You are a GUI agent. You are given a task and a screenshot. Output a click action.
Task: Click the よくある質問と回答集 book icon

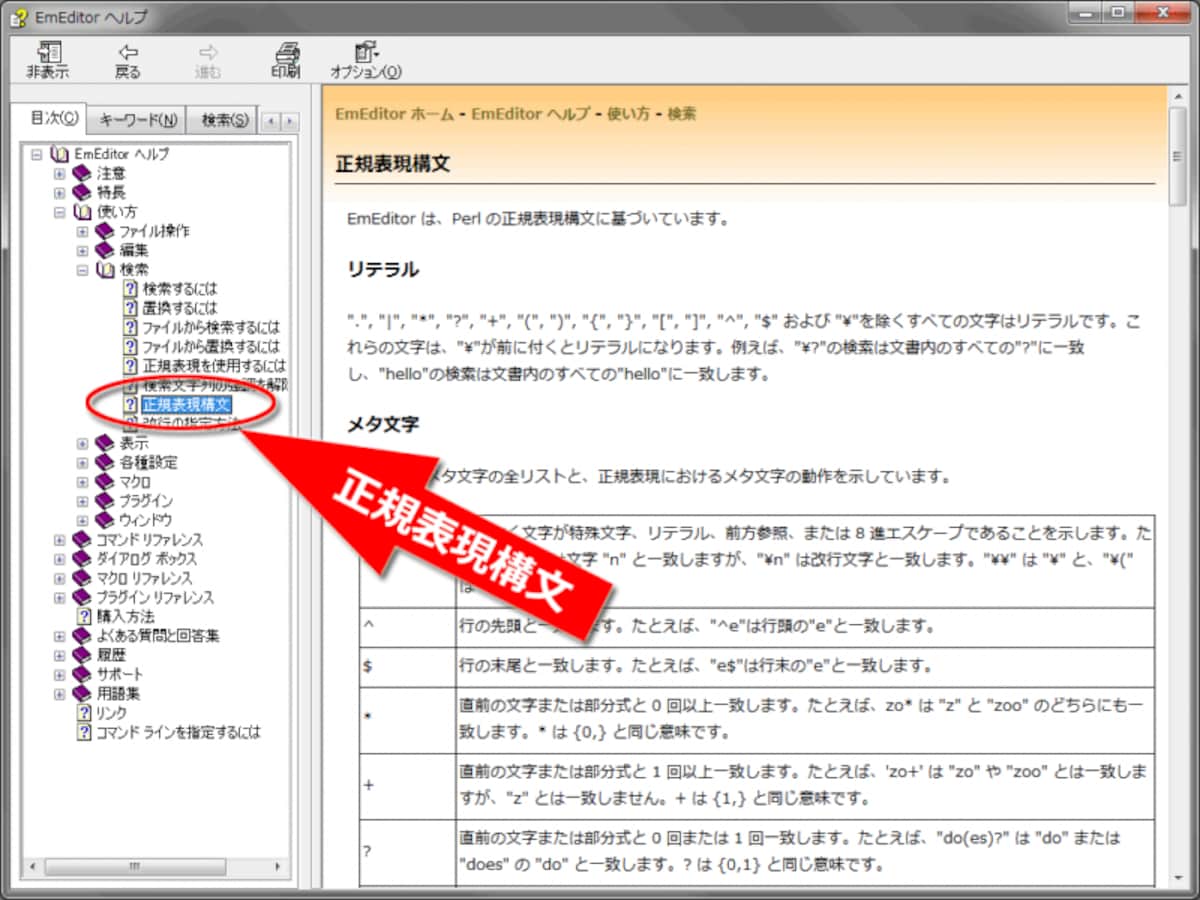82,636
